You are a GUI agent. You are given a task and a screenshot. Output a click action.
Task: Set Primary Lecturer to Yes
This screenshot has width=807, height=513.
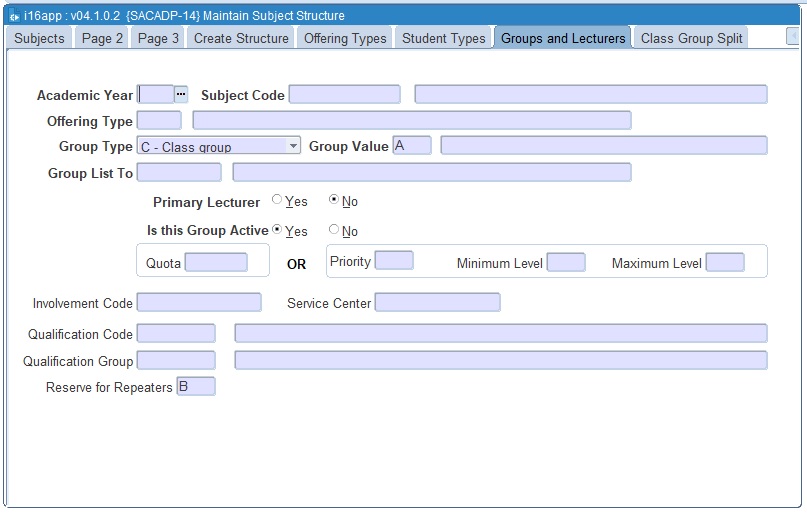tap(277, 200)
